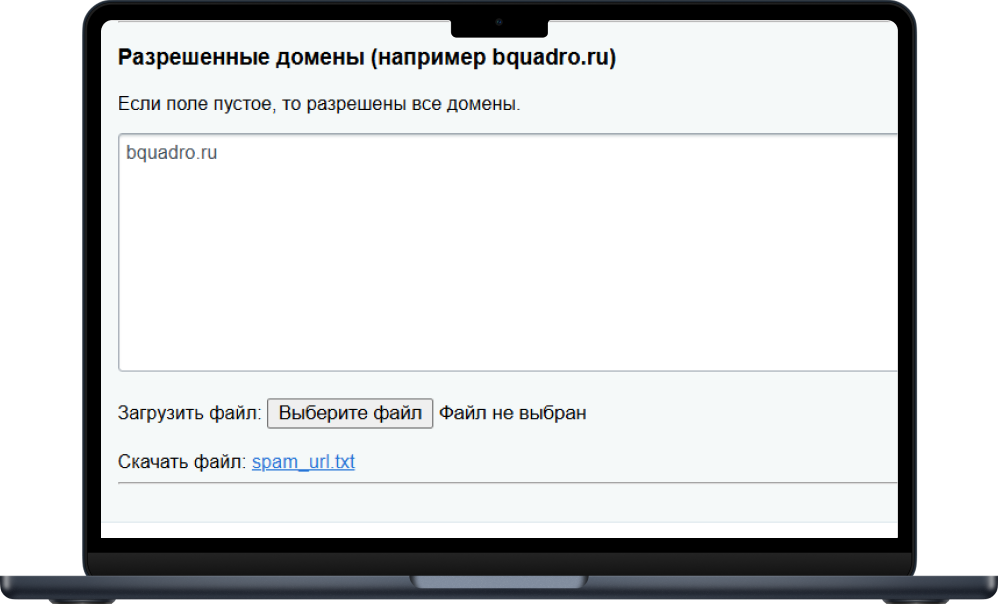Screen dimensions: 998x604
Task: Click the "Загрузить файл:" label
Action: tap(190, 413)
